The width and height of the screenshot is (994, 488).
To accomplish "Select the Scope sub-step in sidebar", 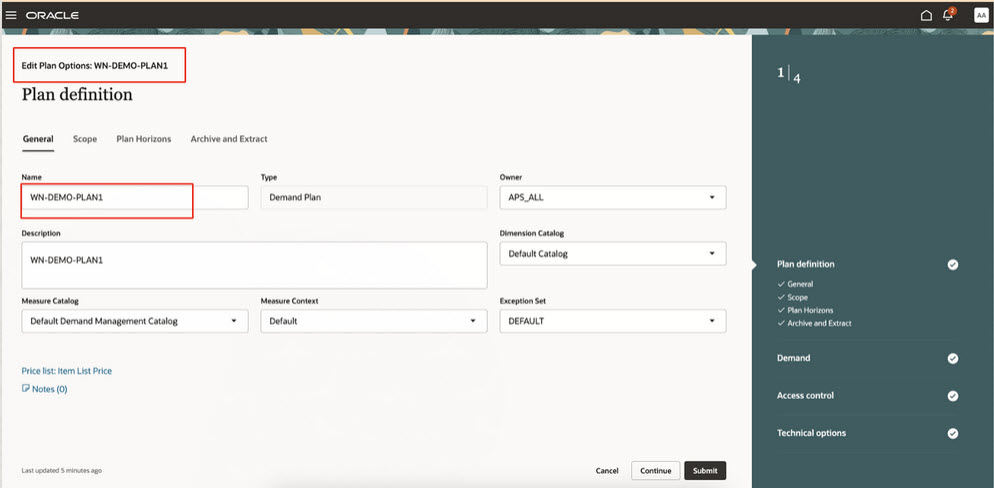I will [797, 297].
